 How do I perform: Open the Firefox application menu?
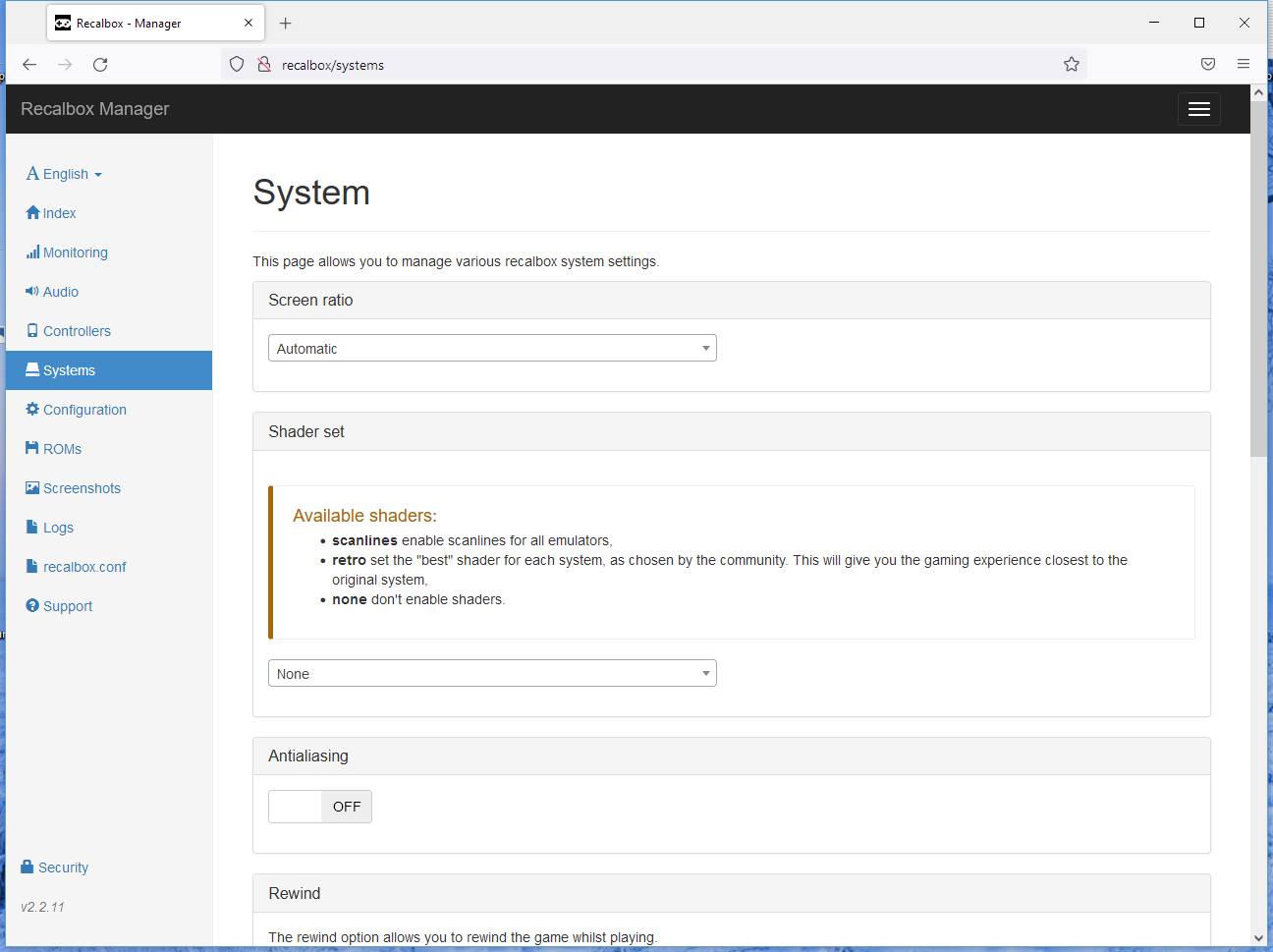click(1244, 65)
